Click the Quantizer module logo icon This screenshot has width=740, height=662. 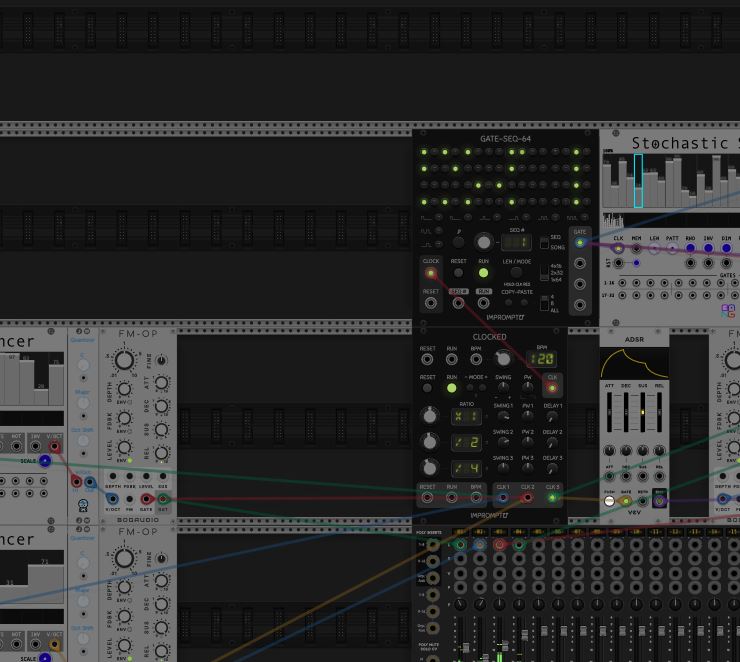pos(83,505)
